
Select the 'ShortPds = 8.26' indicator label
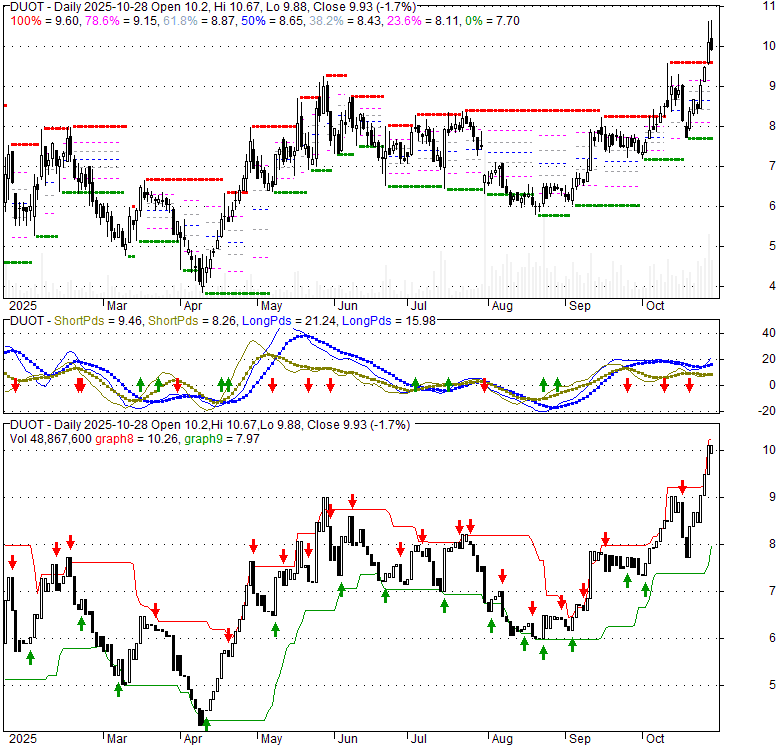[x=192, y=321]
